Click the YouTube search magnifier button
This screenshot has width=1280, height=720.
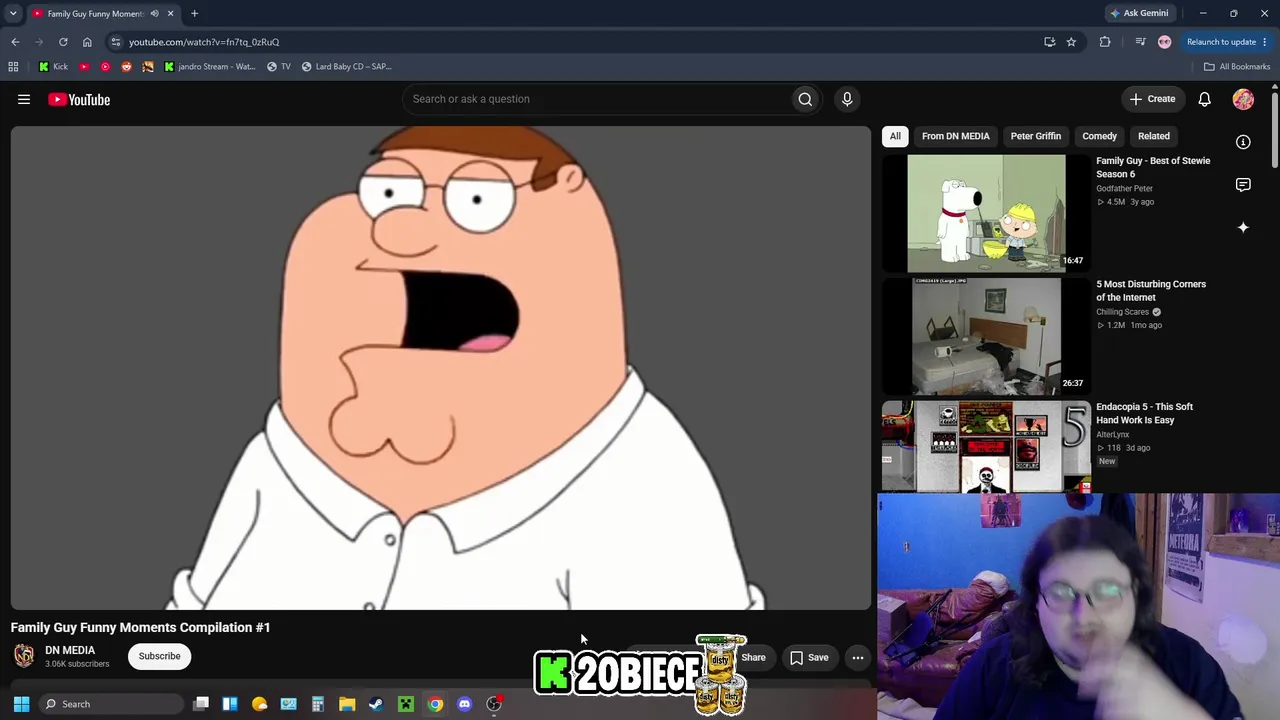pos(805,99)
